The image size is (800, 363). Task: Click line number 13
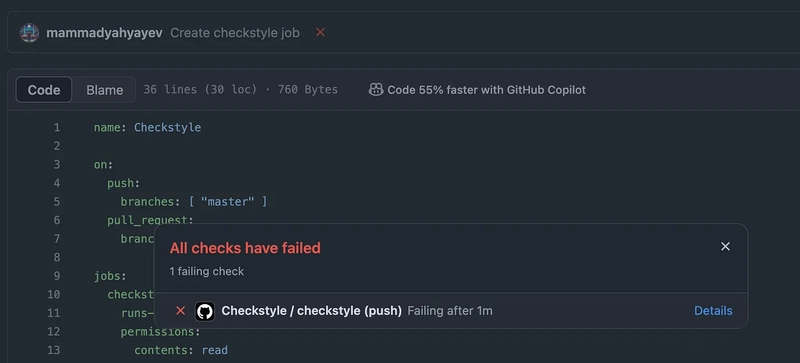pos(54,350)
